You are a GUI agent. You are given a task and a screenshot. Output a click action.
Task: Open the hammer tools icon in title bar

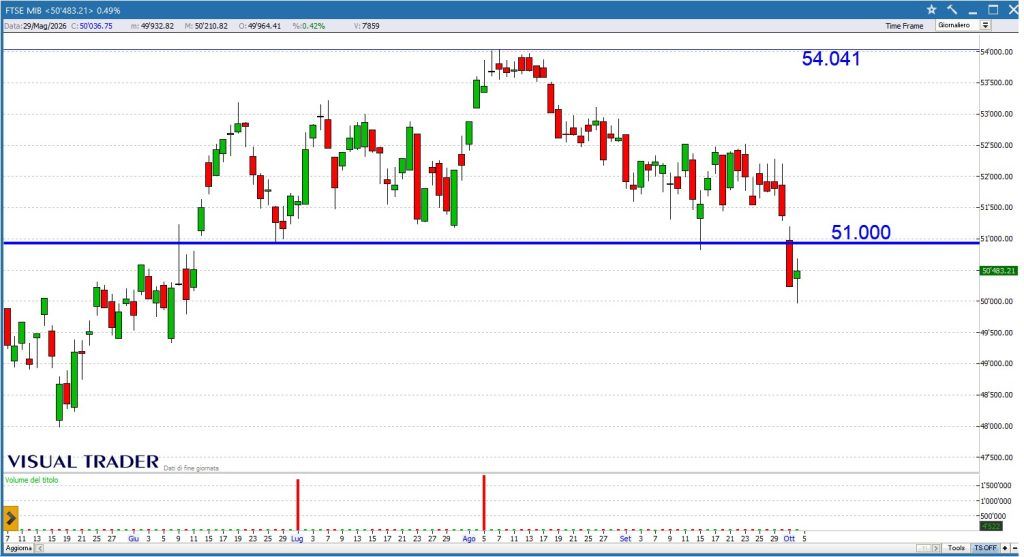click(x=952, y=10)
